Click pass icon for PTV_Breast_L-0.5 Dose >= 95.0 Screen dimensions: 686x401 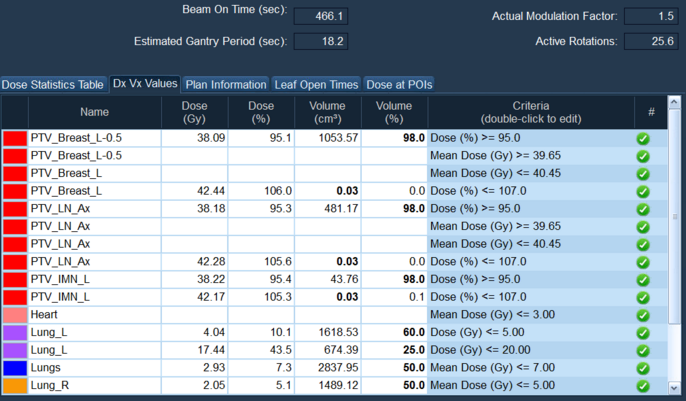click(643, 138)
